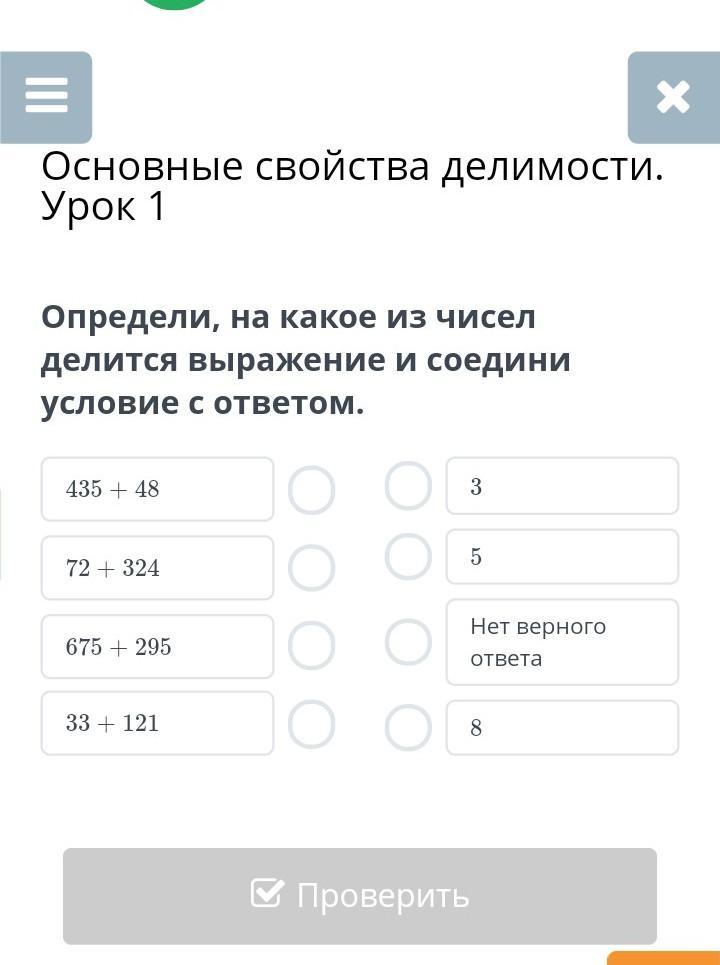Click the 675 + 295 expression box

[x=158, y=646]
